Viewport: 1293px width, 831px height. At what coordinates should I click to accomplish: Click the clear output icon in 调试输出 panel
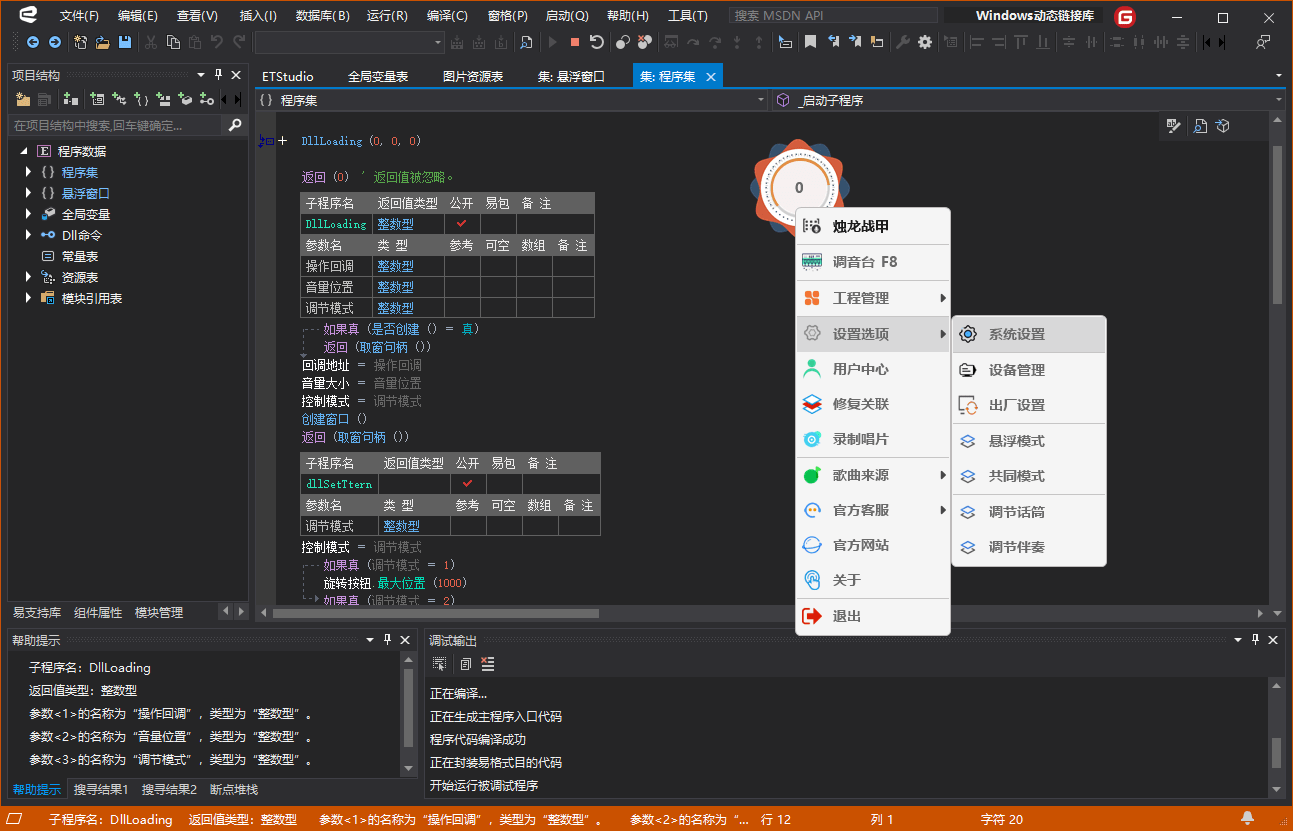click(488, 664)
